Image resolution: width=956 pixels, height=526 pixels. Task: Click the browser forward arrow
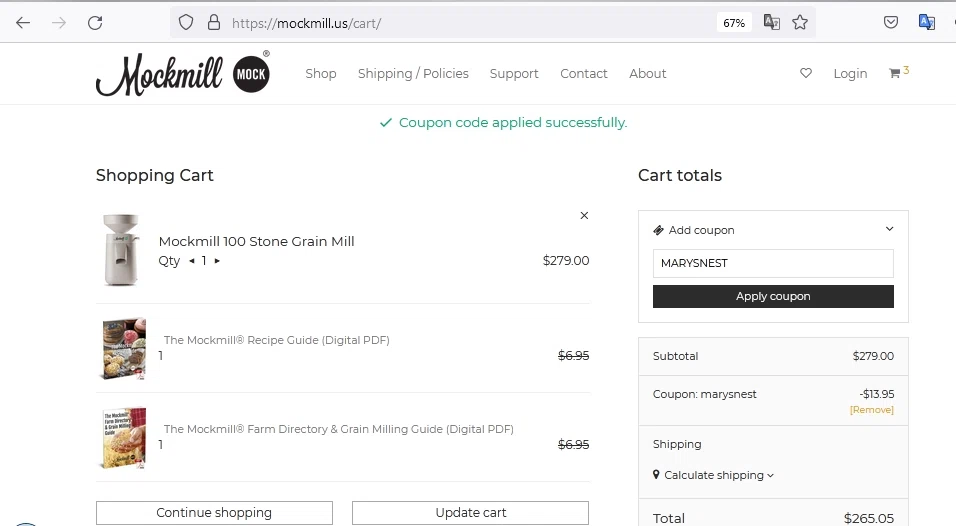[x=59, y=23]
